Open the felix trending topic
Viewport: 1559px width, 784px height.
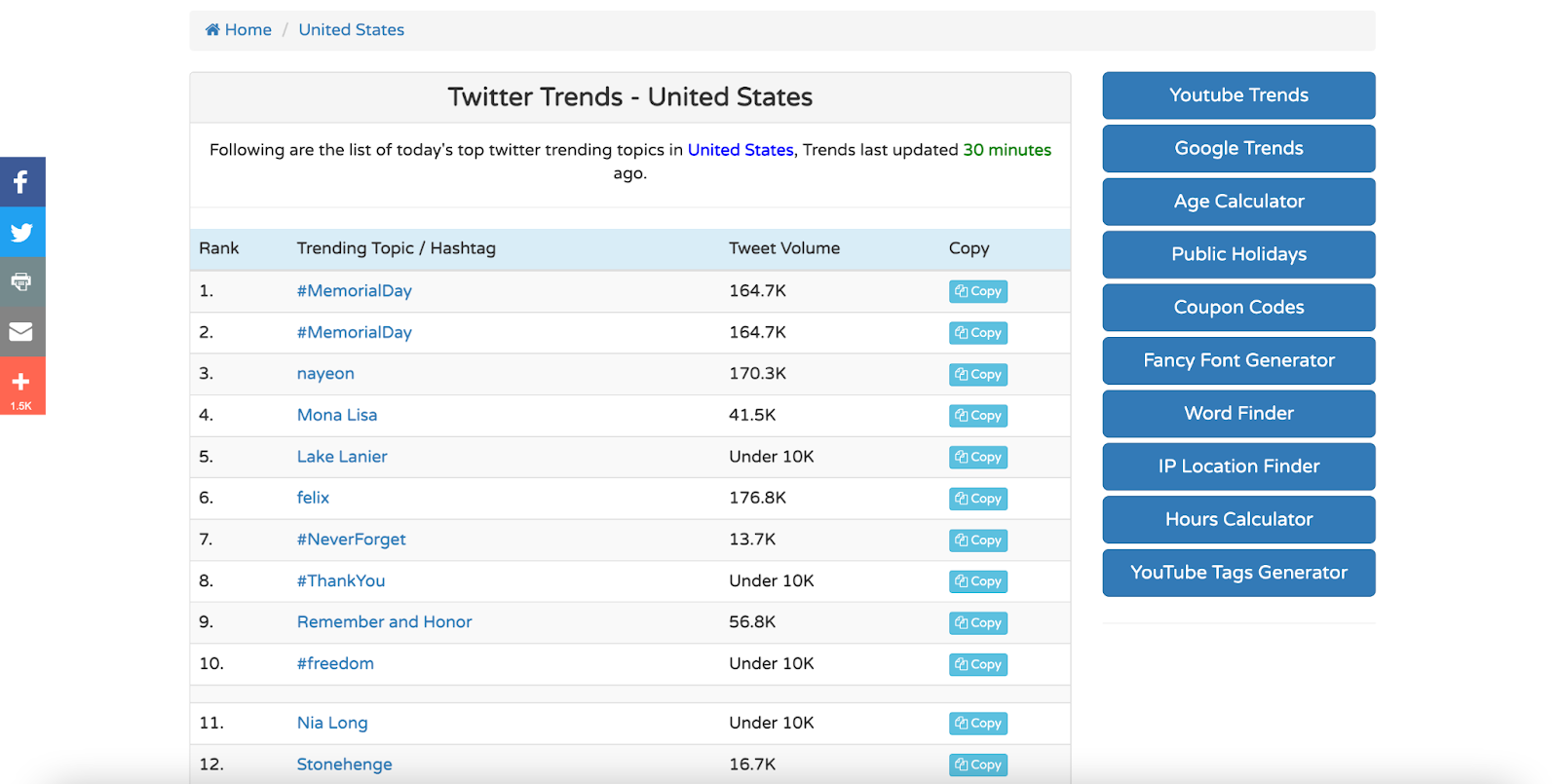pos(313,498)
